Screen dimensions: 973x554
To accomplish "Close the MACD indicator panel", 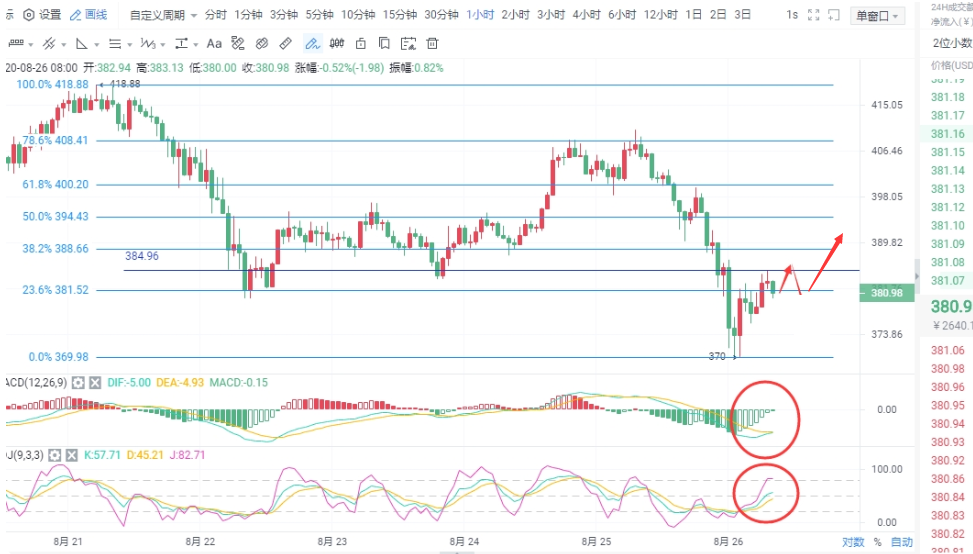I will tap(95, 383).
